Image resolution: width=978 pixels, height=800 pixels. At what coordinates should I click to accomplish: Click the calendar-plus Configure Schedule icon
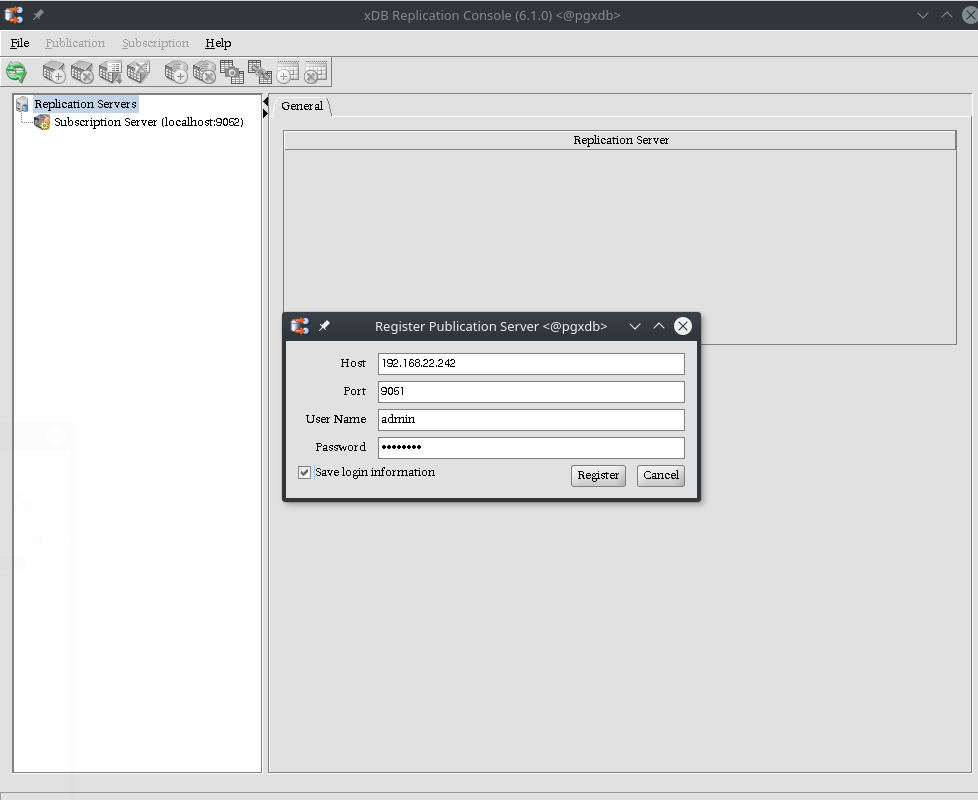[x=288, y=72]
